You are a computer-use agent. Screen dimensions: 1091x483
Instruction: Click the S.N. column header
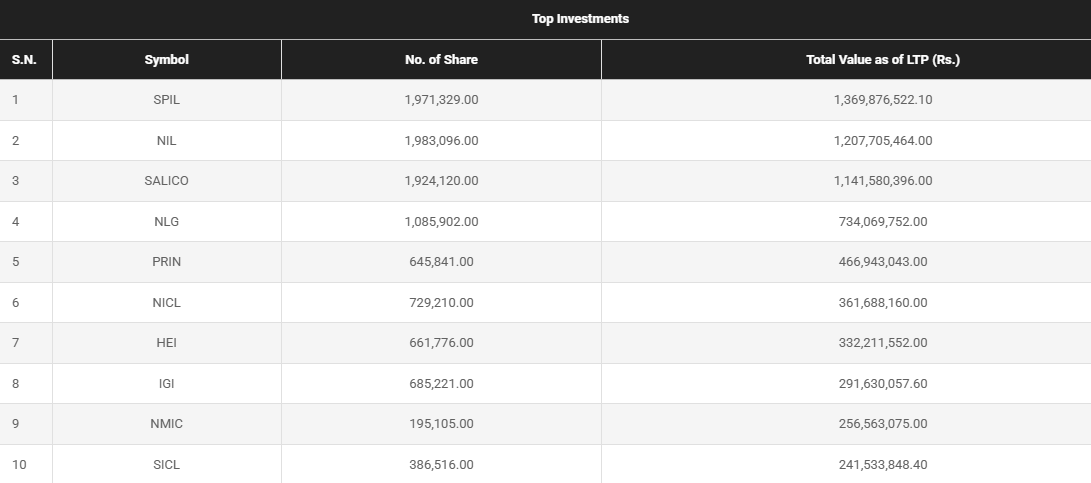24,60
